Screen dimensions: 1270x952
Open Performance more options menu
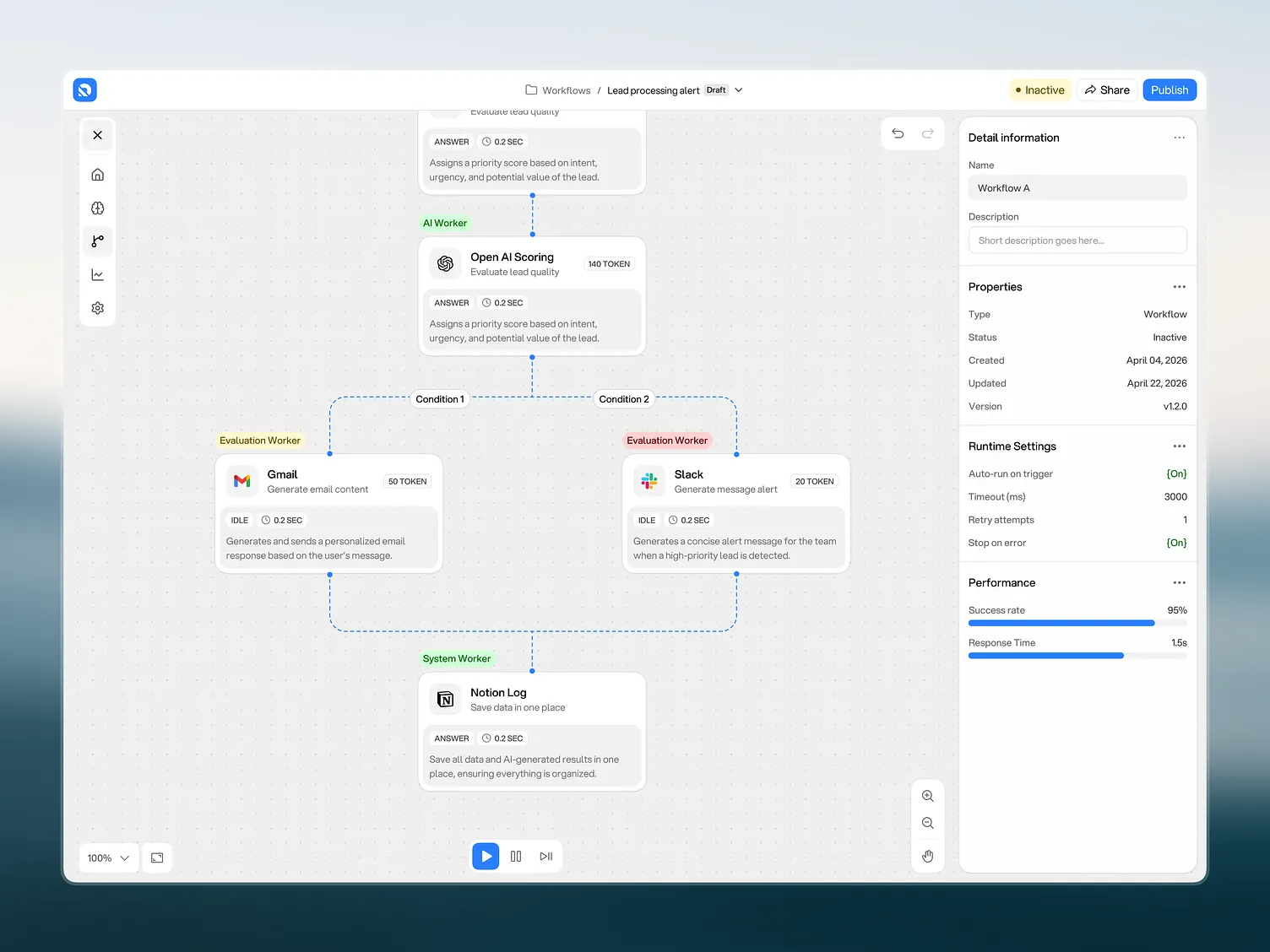[1180, 583]
